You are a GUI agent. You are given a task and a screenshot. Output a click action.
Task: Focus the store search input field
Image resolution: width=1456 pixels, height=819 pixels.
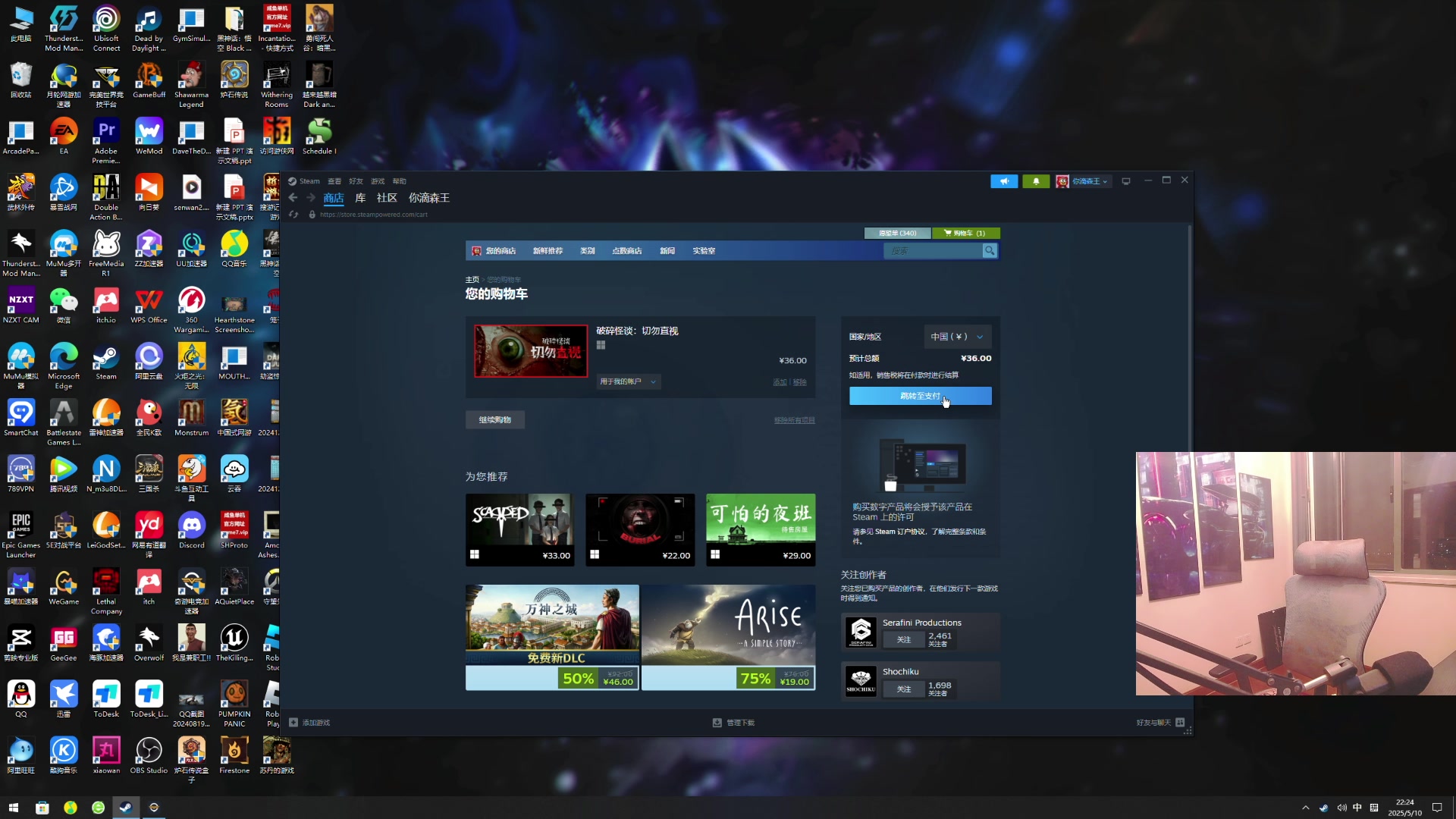tap(933, 251)
